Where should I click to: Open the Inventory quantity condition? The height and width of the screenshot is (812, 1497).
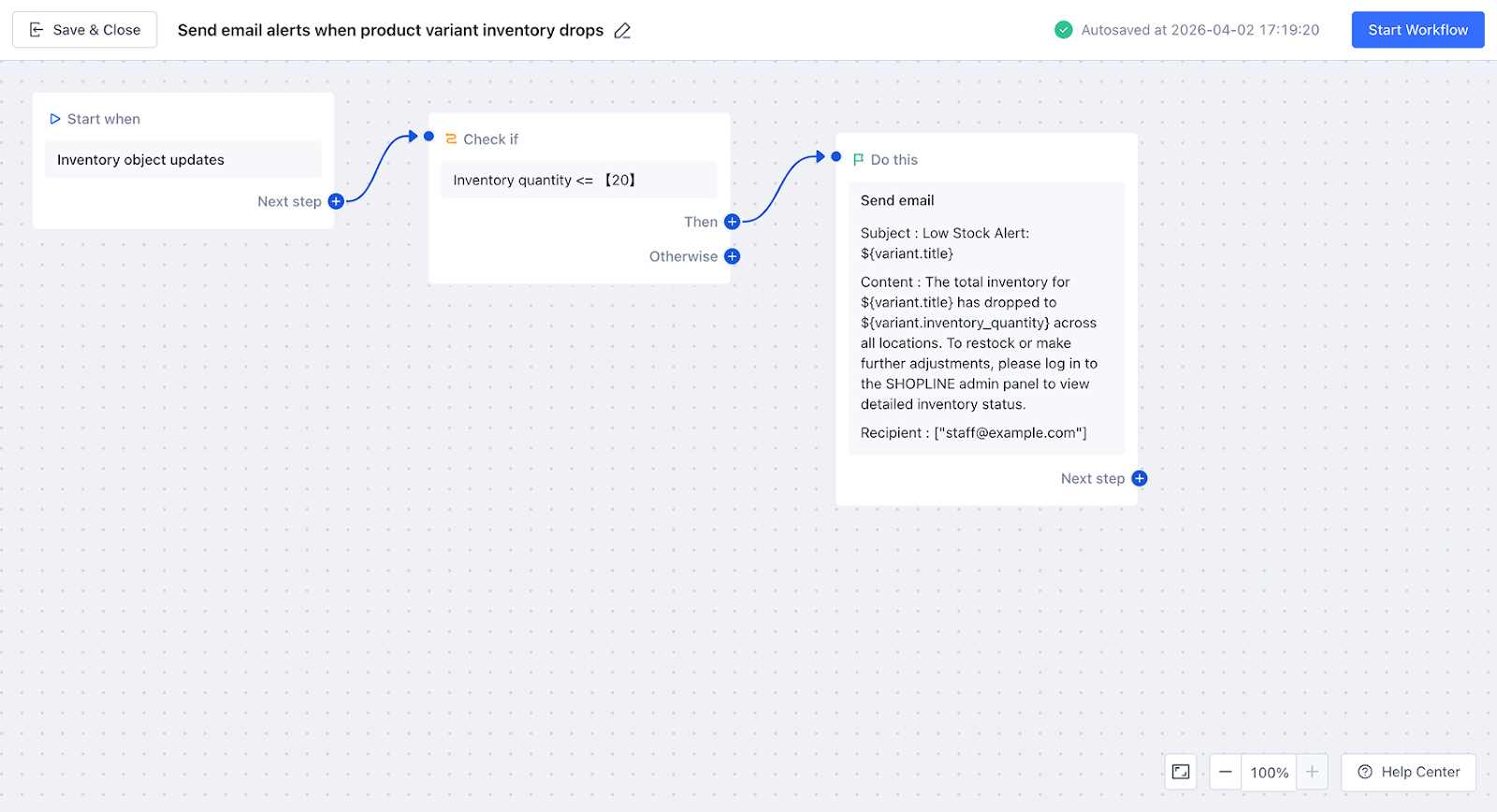(579, 180)
